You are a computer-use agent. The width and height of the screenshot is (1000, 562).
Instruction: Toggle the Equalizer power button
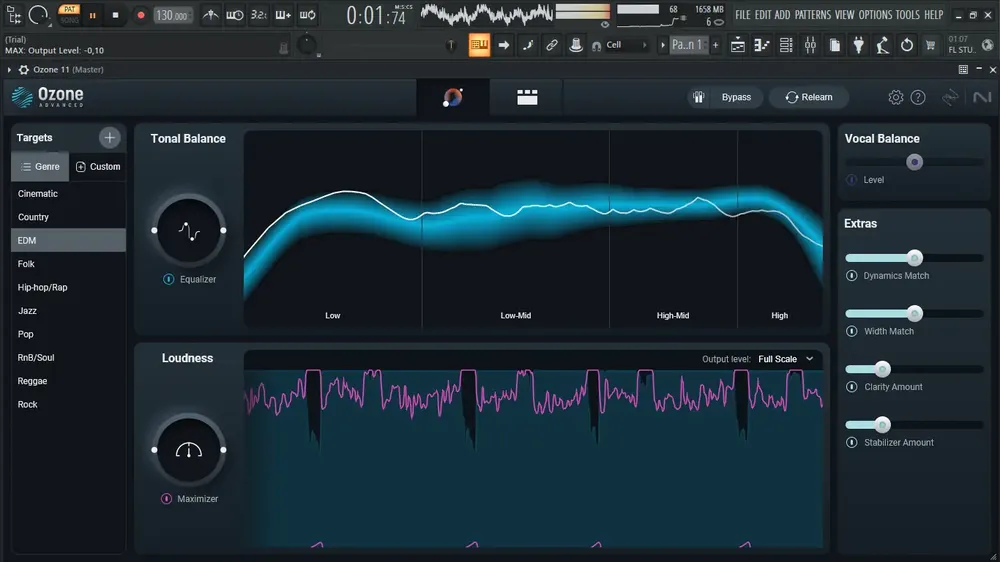[168, 279]
